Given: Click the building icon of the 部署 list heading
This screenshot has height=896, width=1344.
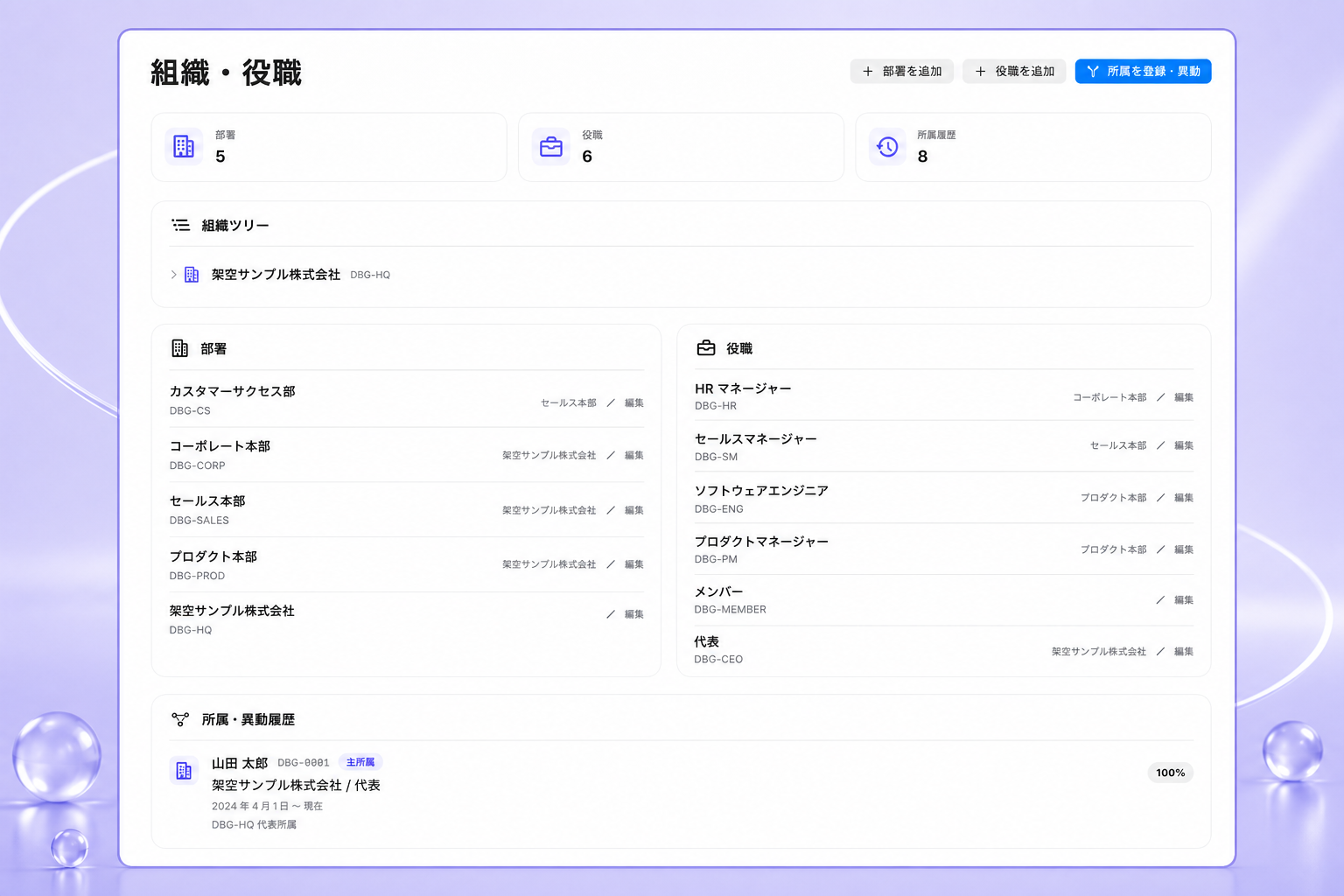Looking at the screenshot, I should pyautogui.click(x=180, y=348).
